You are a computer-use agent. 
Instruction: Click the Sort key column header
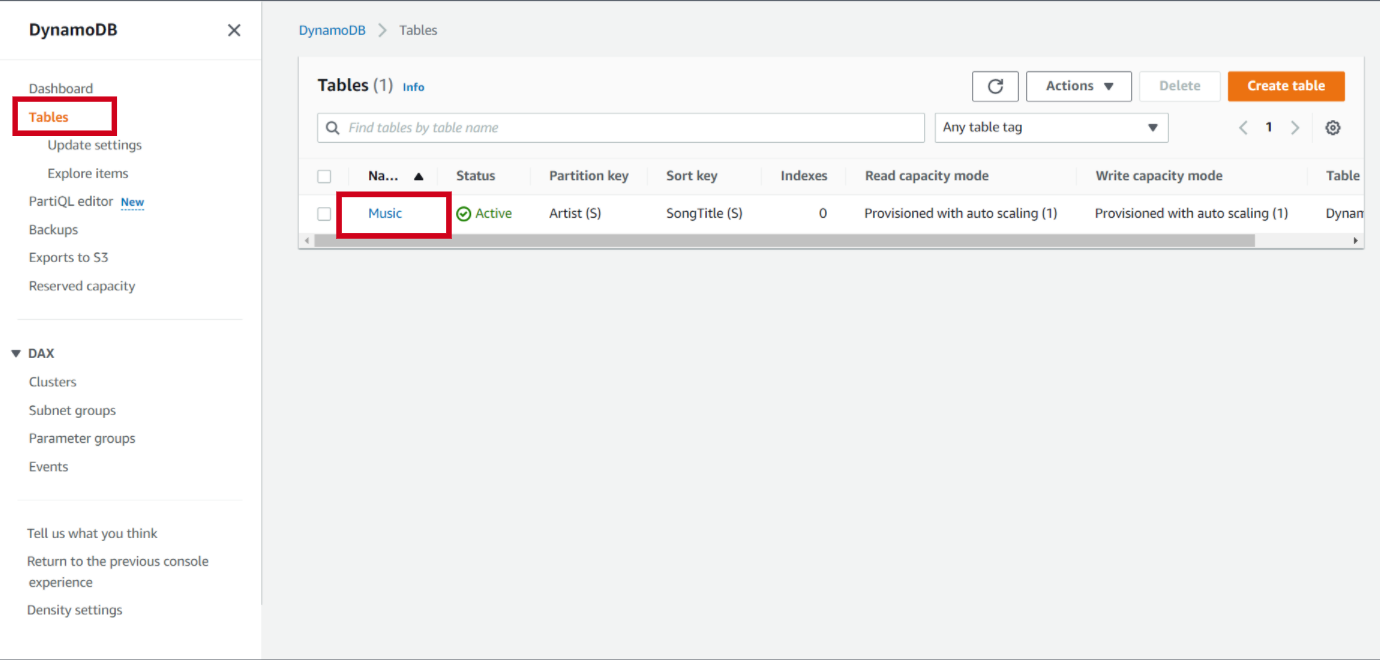[692, 176]
